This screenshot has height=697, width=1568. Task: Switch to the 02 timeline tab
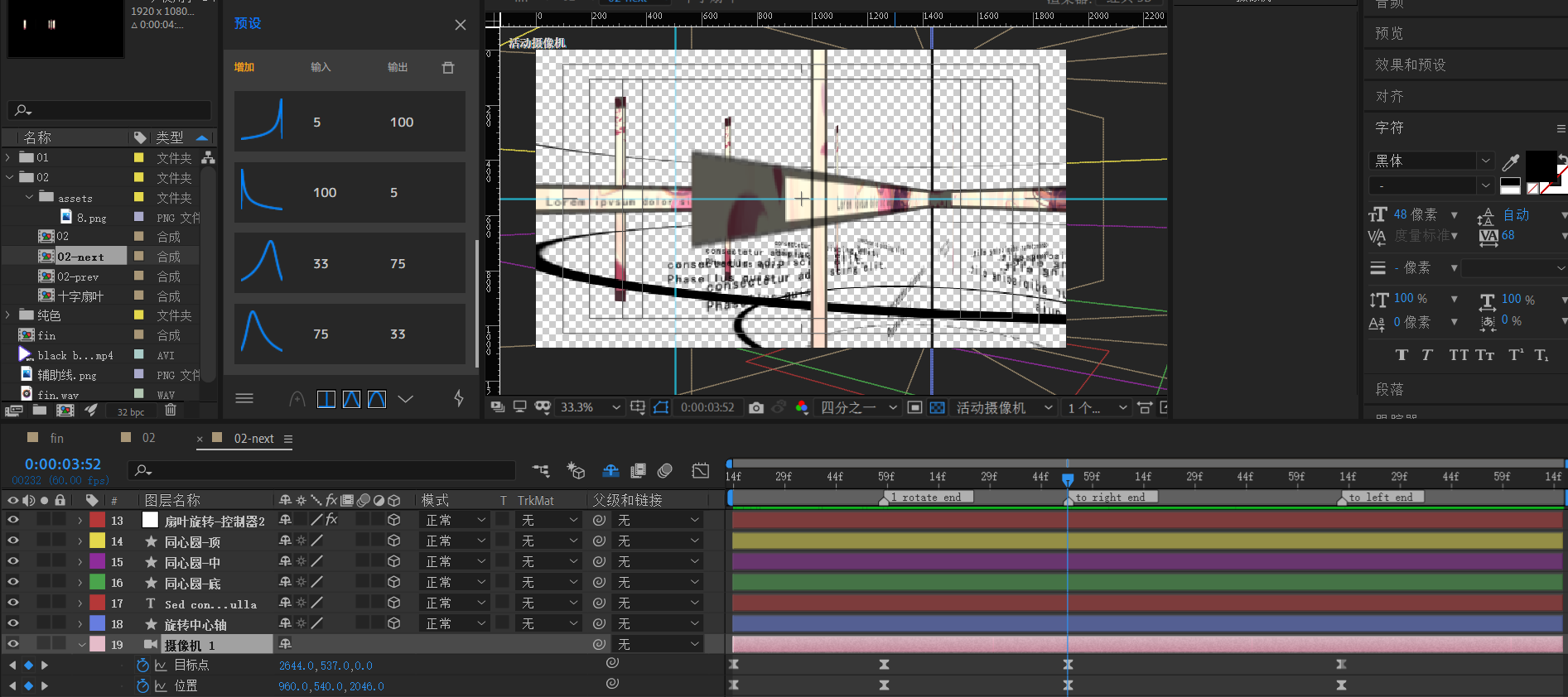tap(148, 438)
